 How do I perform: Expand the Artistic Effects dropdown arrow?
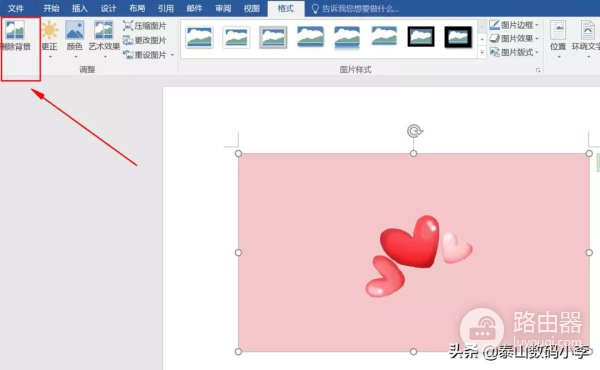105,57
